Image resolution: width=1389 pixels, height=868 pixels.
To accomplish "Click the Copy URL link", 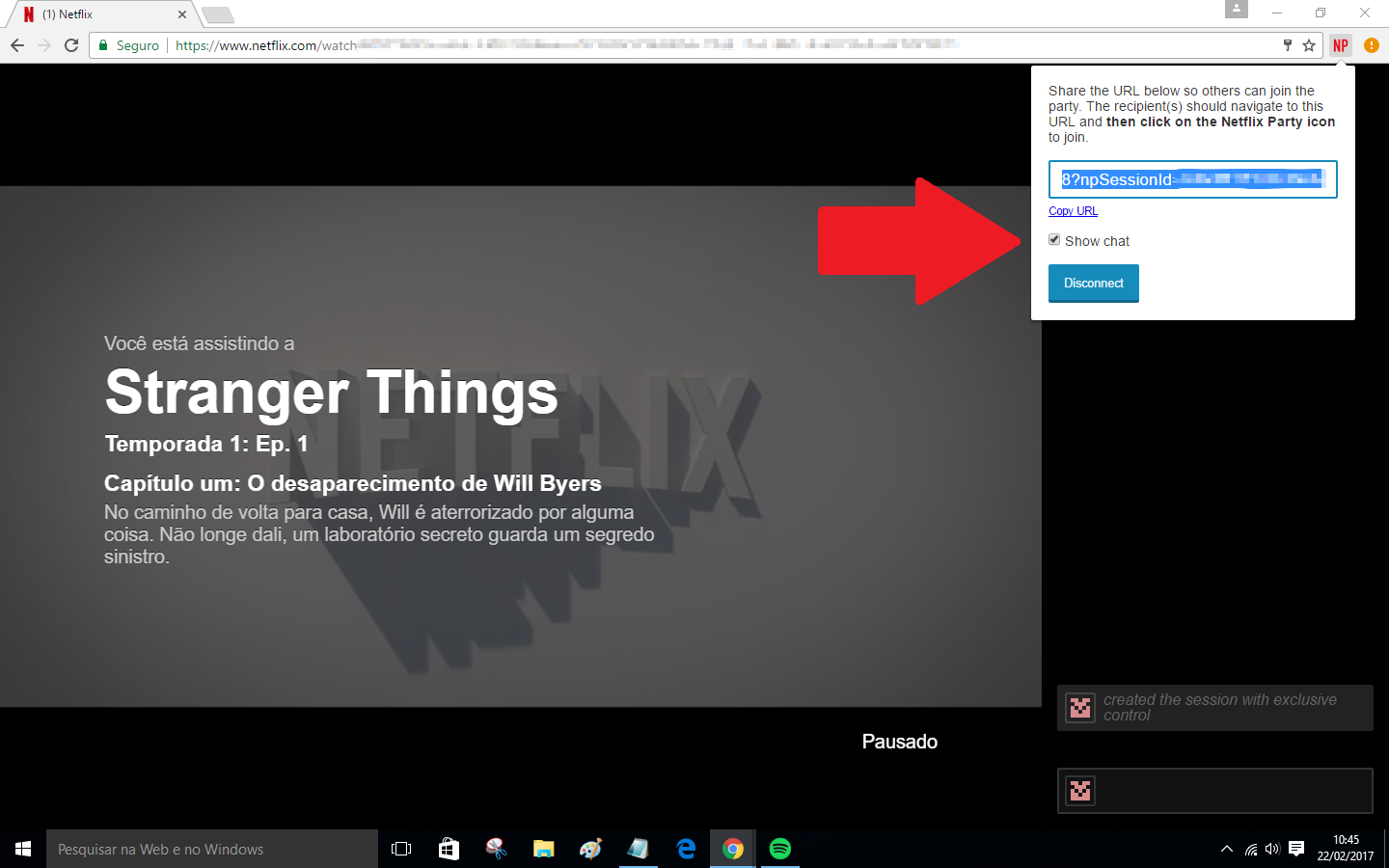I will point(1073,211).
